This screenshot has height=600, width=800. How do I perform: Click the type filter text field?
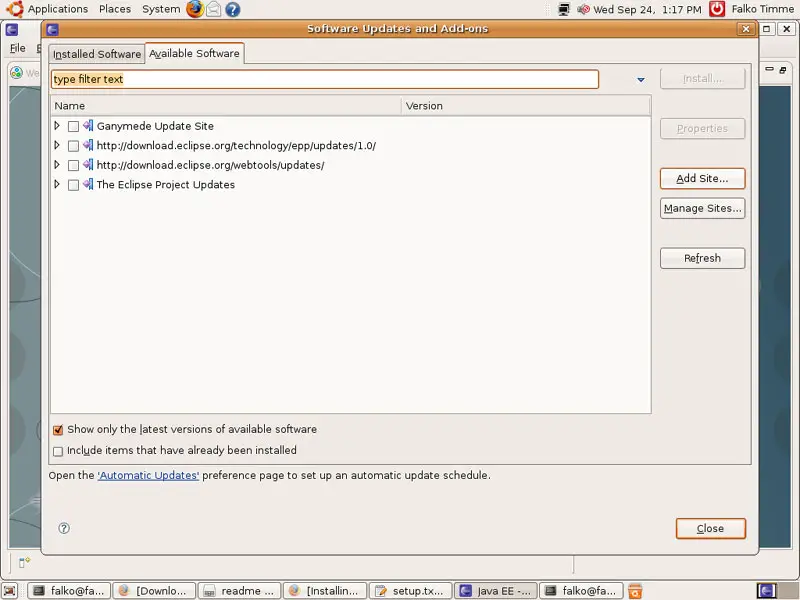[325, 79]
